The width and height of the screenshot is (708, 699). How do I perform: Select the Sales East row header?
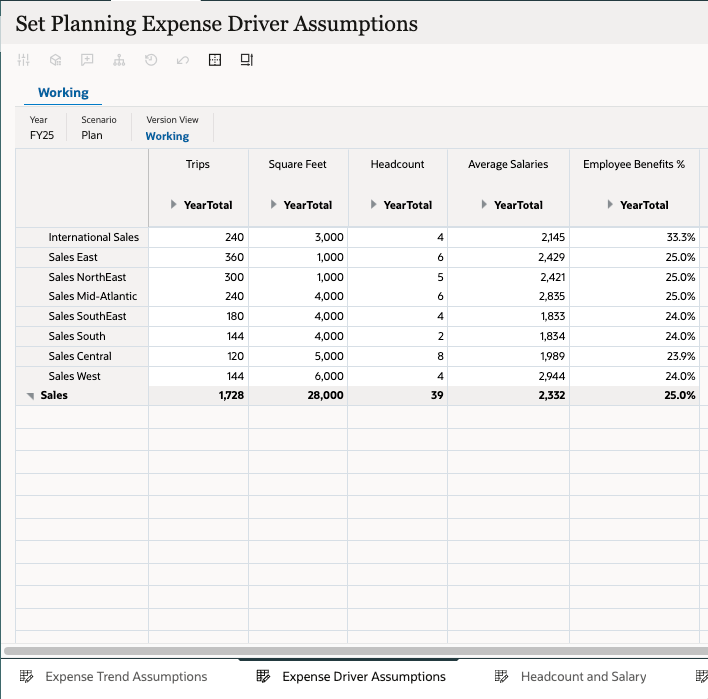(82, 257)
